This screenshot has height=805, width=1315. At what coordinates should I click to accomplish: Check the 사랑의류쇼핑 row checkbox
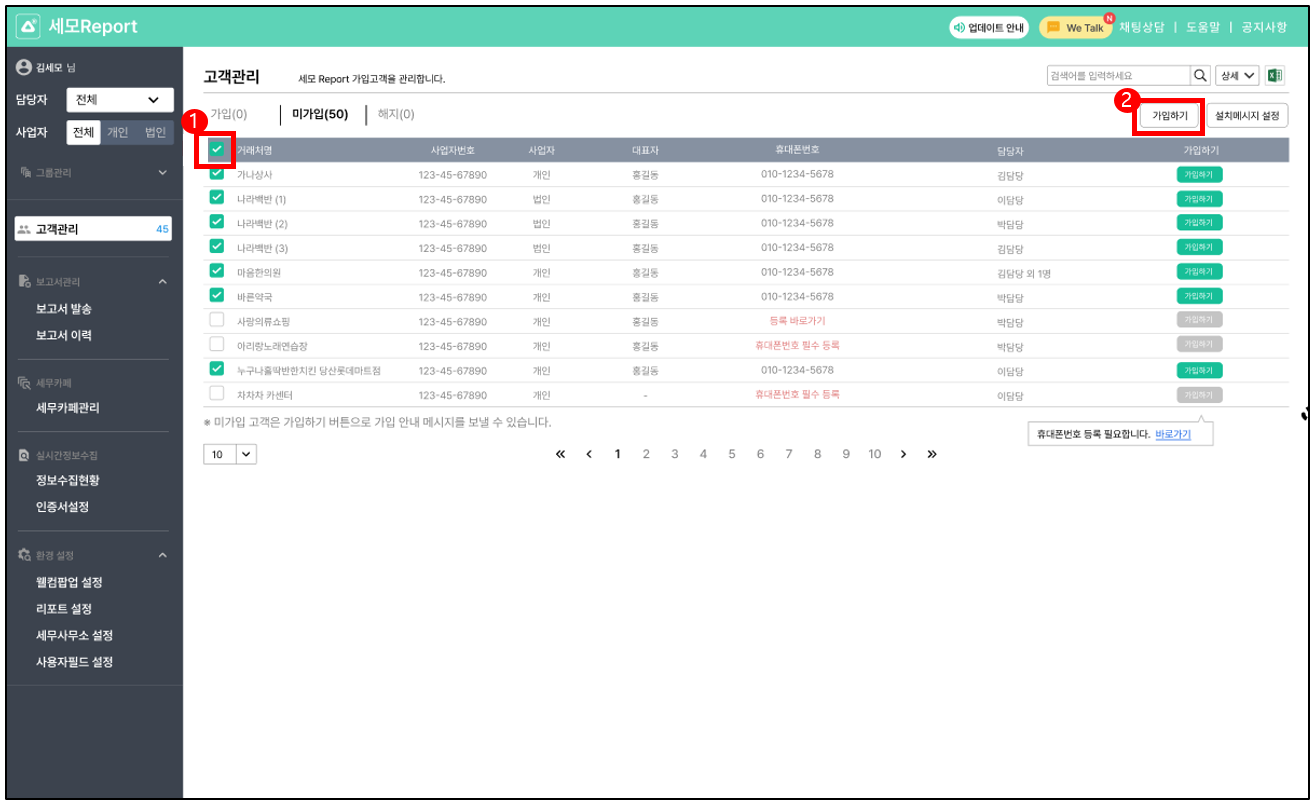pyautogui.click(x=217, y=321)
